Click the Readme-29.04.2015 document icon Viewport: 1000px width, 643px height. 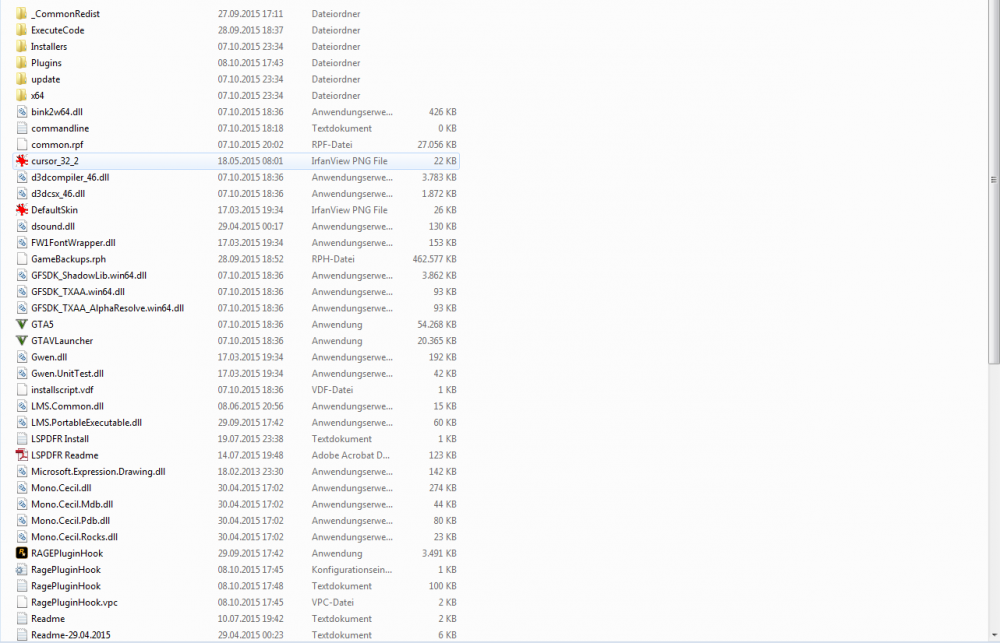tap(22, 635)
